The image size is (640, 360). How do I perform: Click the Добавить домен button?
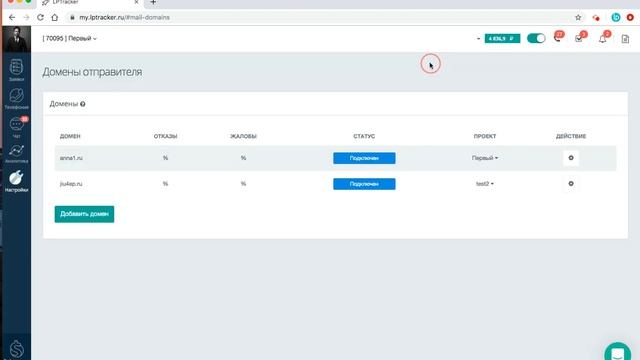[x=84, y=214]
